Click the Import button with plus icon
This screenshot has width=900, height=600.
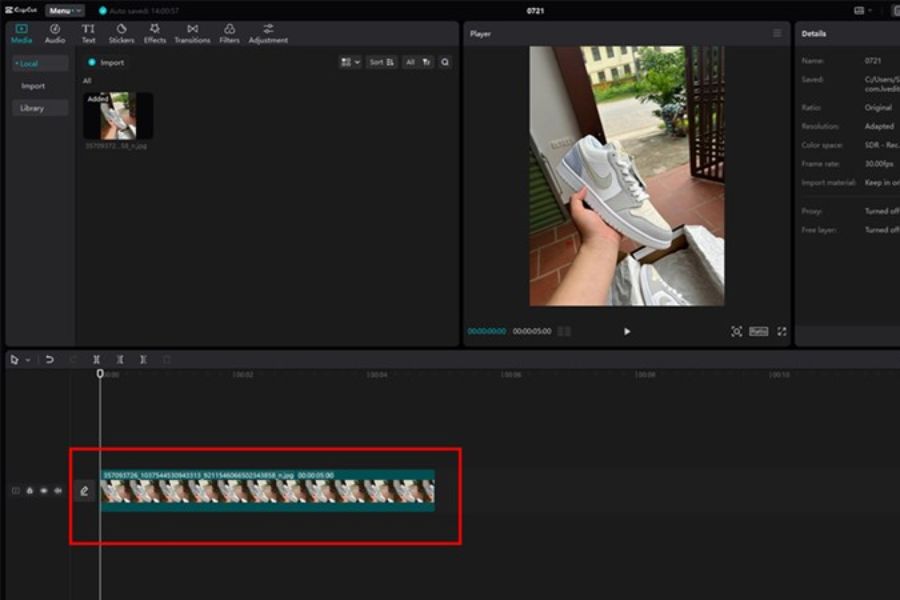point(106,63)
